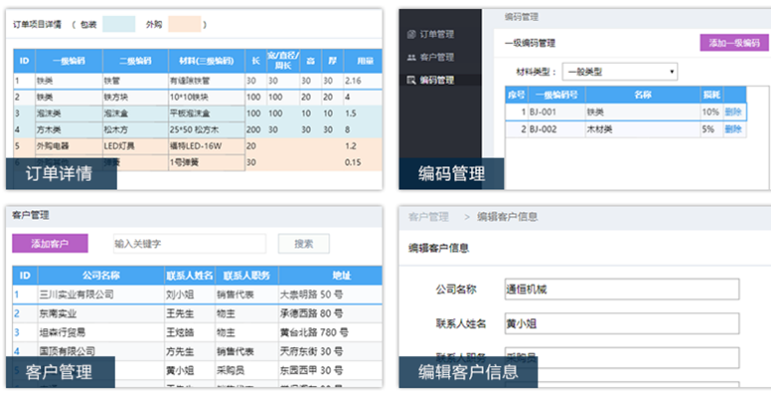Click the 外购 peach legend swatch

[184, 24]
